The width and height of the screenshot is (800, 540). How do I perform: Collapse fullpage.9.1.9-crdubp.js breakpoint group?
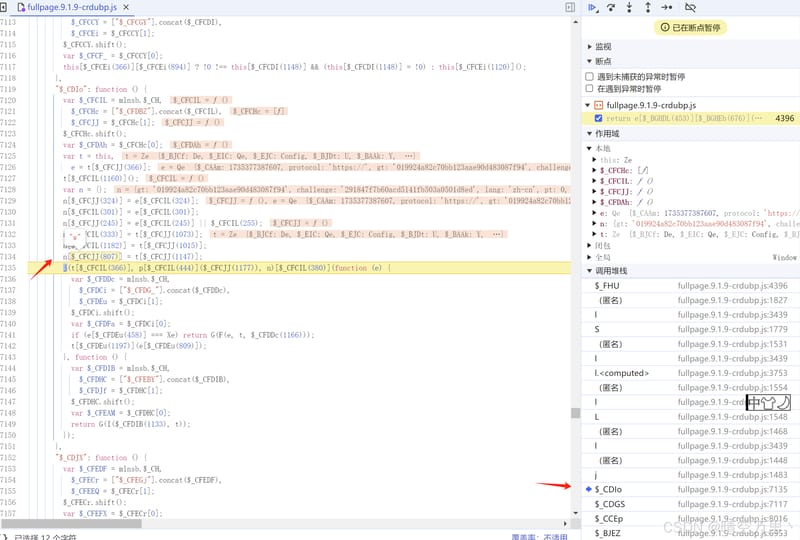coord(588,105)
